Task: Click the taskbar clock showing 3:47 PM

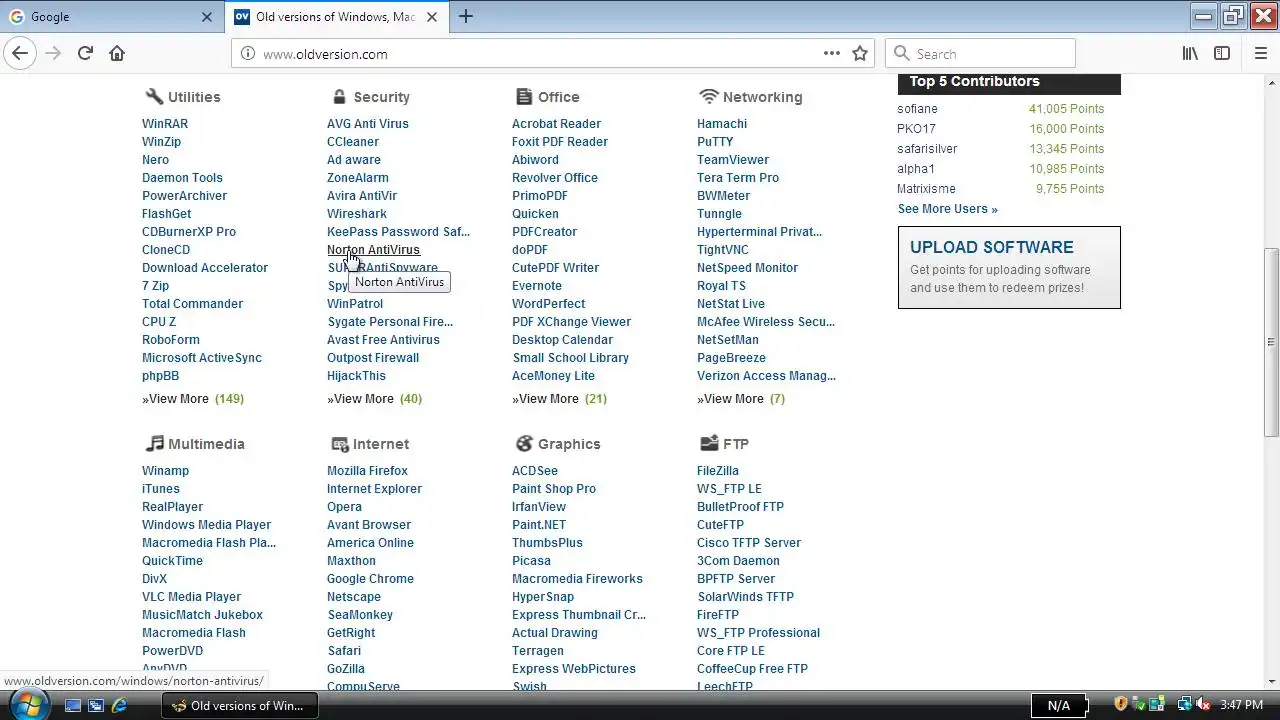Action: [x=1241, y=705]
